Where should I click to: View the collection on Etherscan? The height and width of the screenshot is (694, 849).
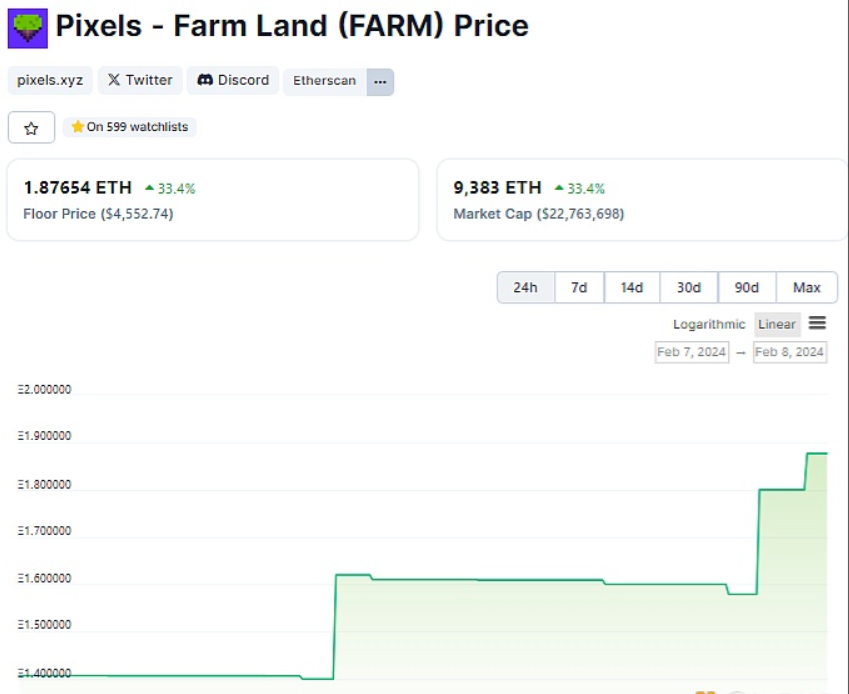tap(323, 80)
